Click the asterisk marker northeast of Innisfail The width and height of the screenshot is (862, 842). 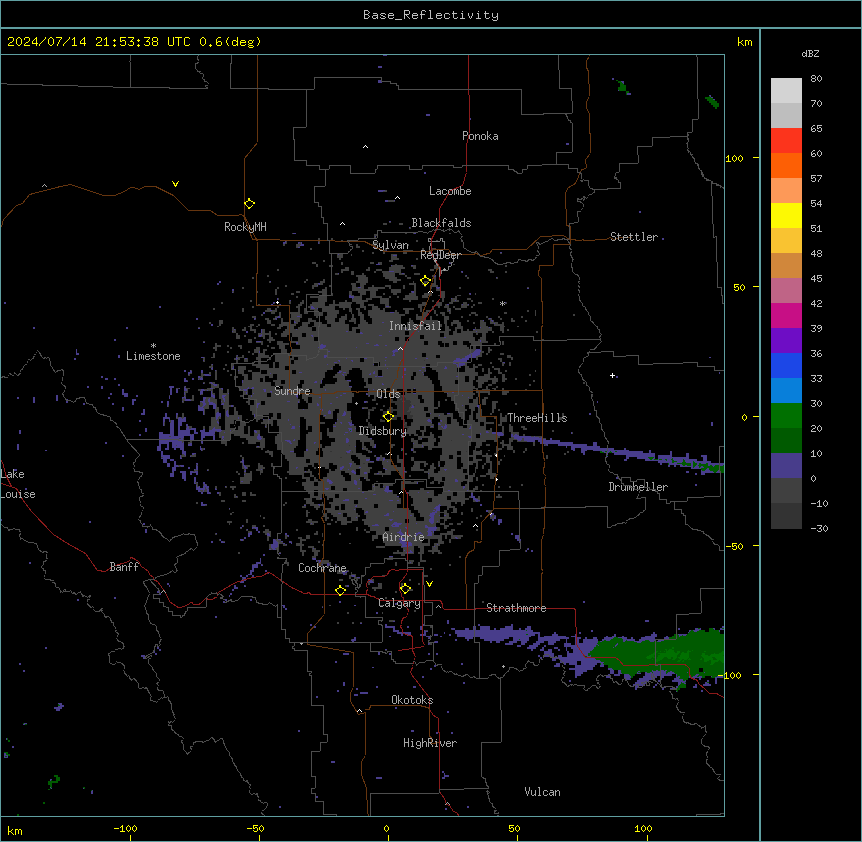502,303
